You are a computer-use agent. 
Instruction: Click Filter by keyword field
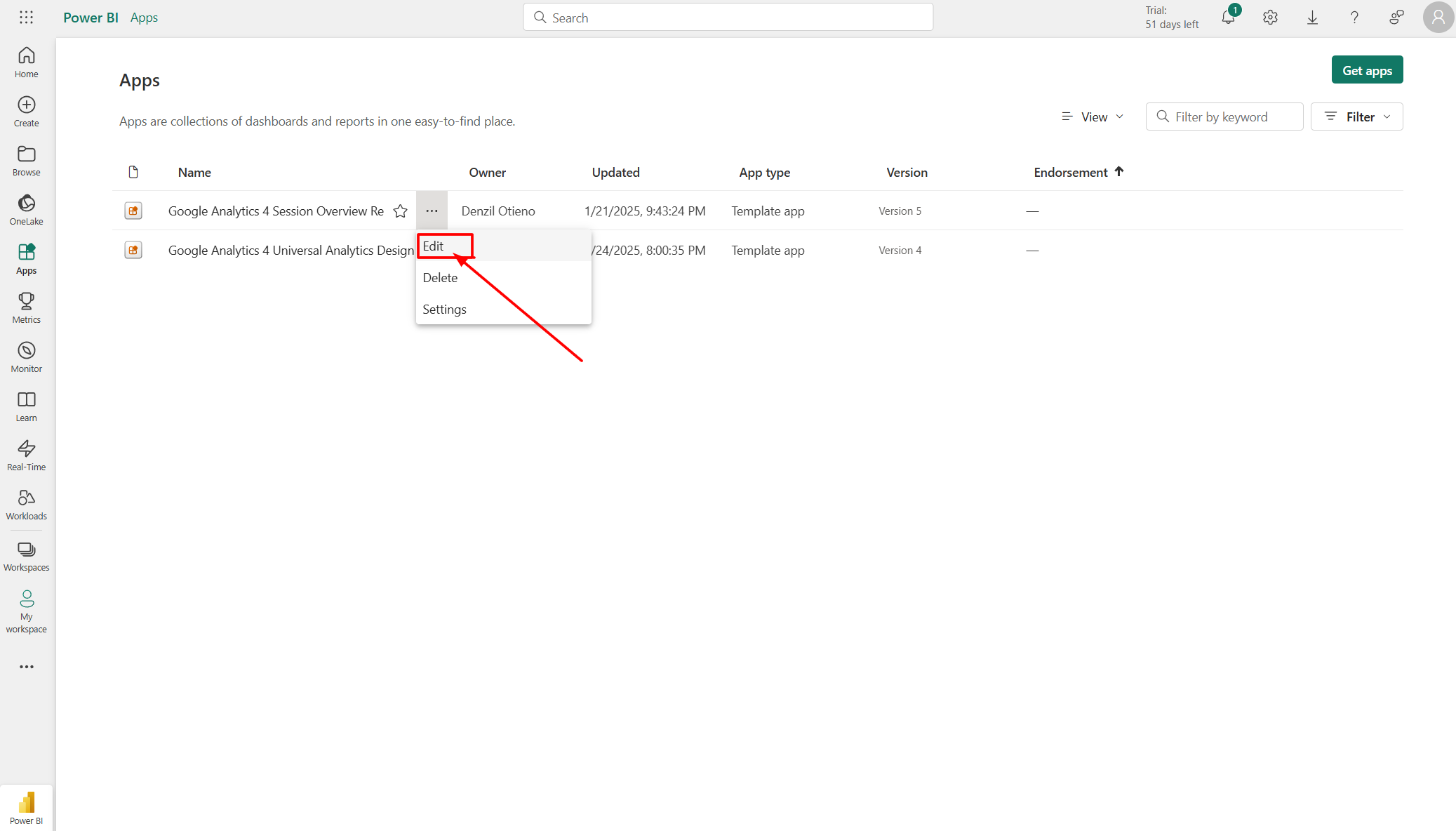[x=1224, y=117]
